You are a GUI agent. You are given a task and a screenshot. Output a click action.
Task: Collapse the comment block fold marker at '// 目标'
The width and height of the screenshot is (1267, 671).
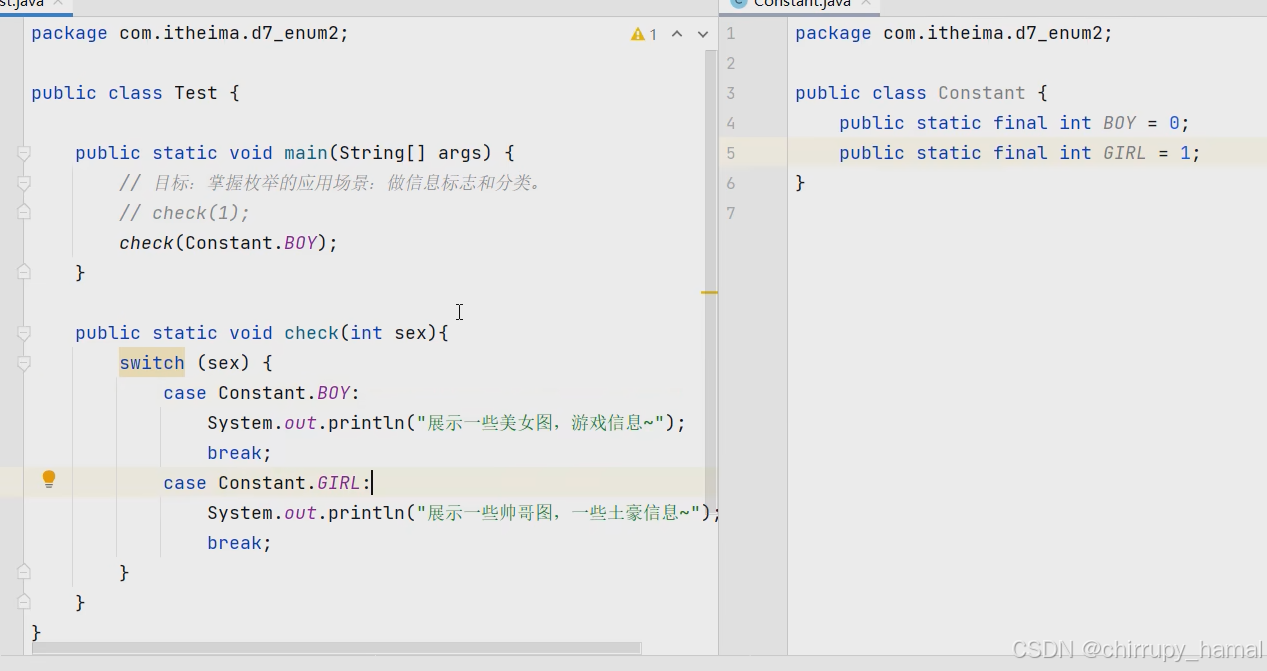point(24,183)
